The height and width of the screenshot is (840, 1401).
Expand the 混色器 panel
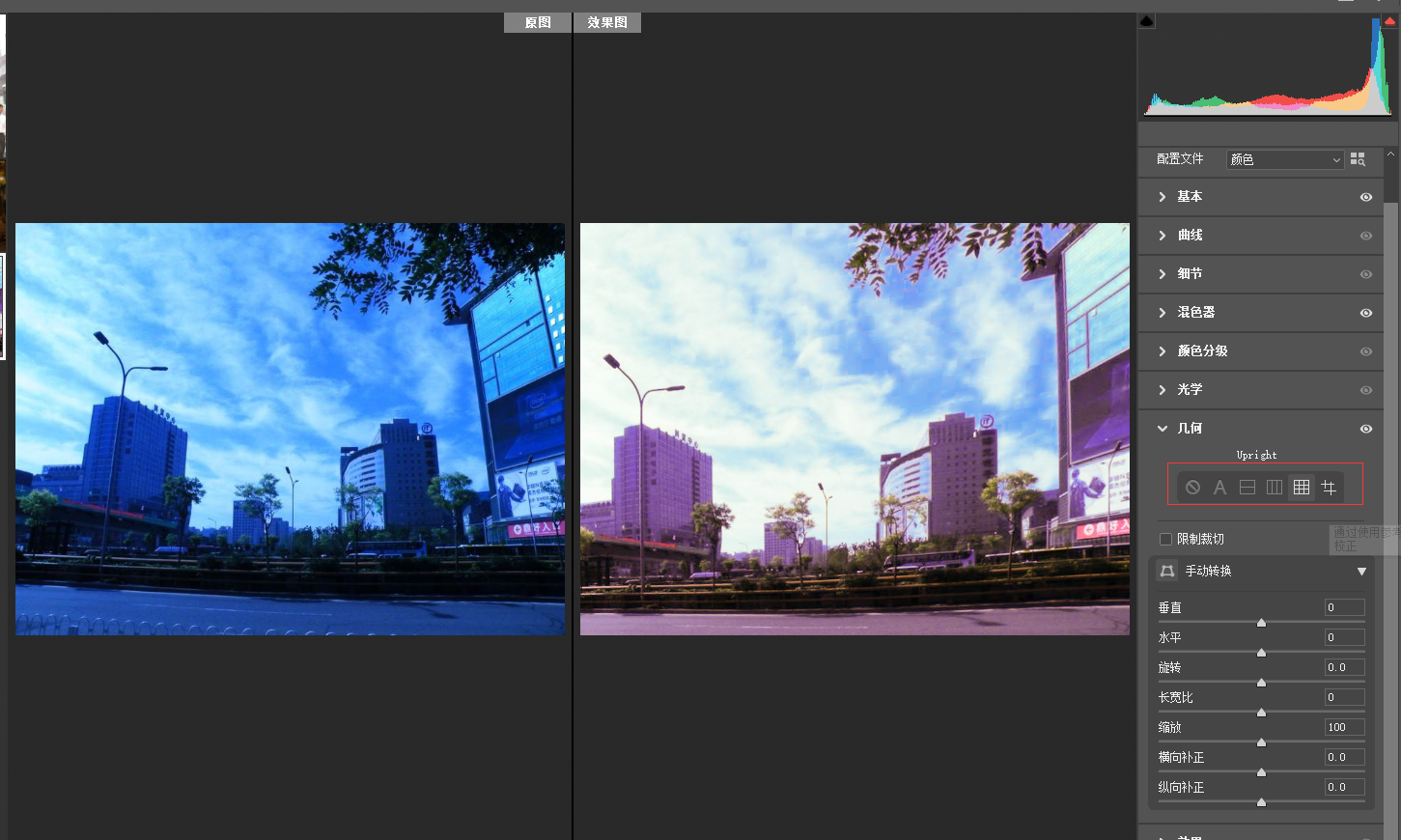coord(1163,313)
